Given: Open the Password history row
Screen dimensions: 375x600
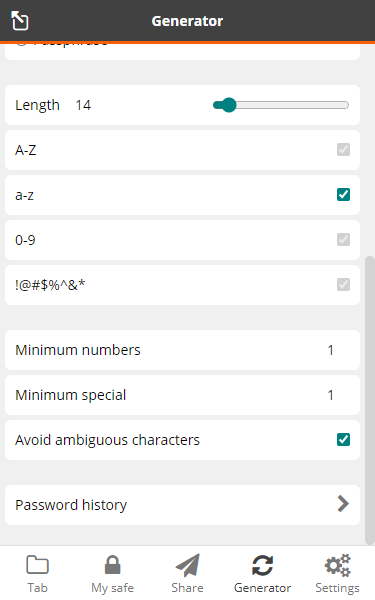Looking at the screenshot, I should click(x=182, y=505).
